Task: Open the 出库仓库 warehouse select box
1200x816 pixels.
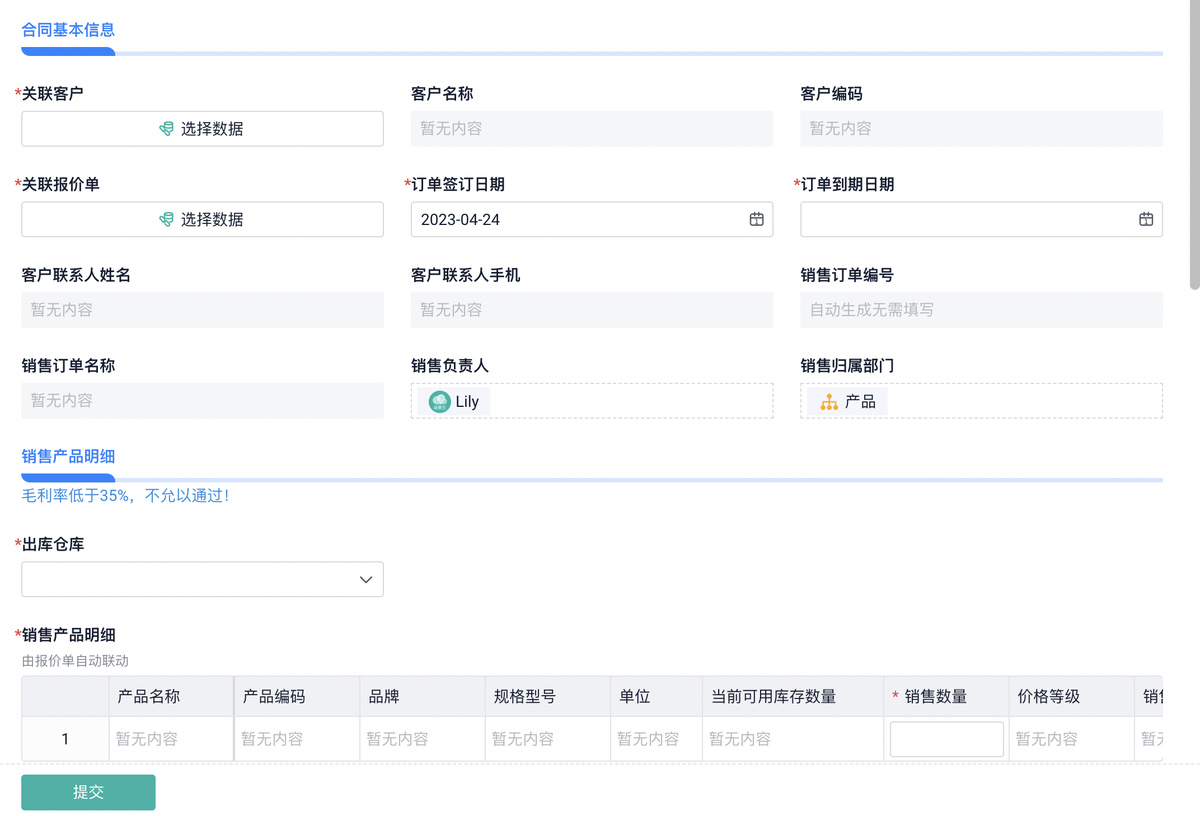Action: tap(190, 580)
